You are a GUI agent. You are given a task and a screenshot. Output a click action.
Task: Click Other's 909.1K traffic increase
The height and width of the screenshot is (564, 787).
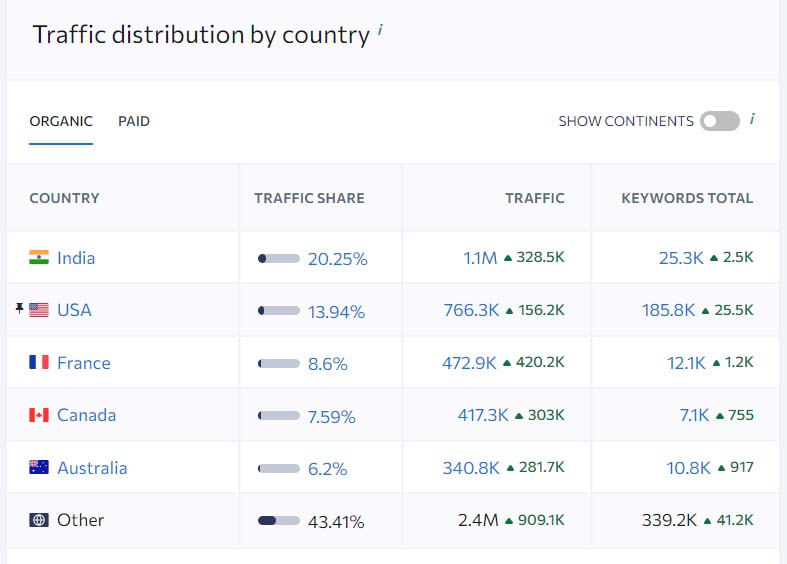(x=541, y=520)
